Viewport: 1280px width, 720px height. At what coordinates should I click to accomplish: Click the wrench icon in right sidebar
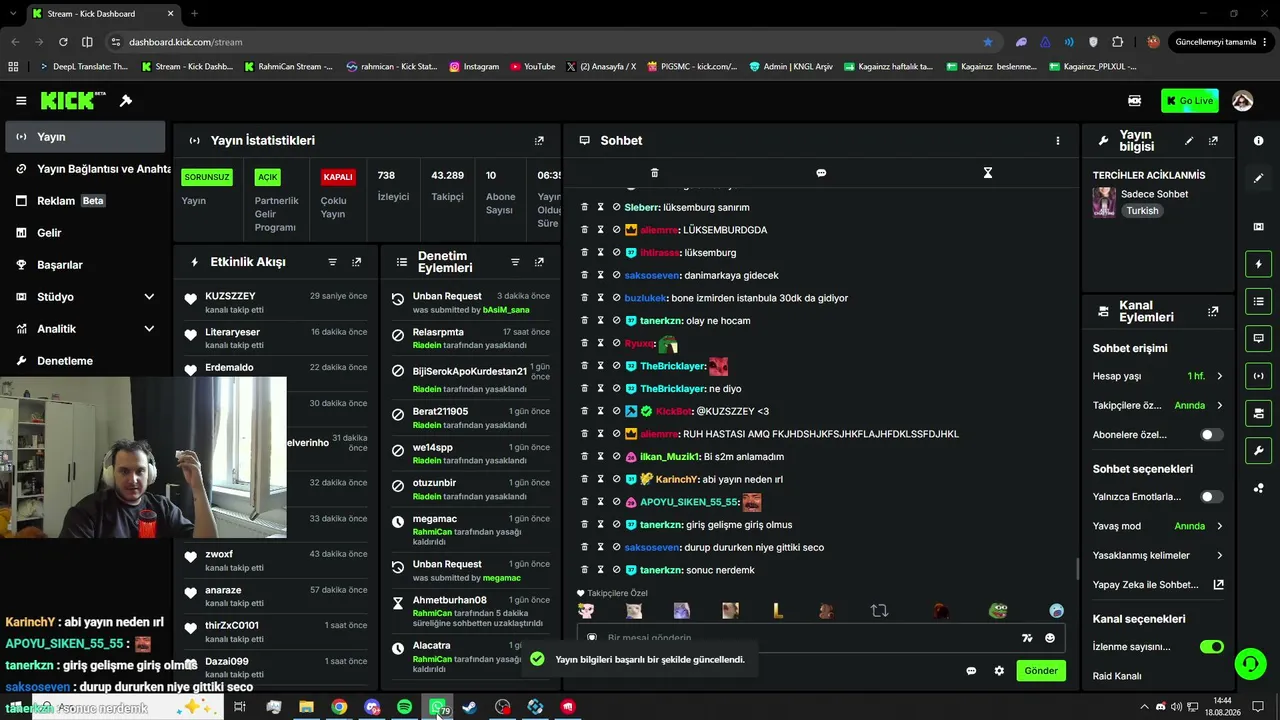coord(1258,450)
